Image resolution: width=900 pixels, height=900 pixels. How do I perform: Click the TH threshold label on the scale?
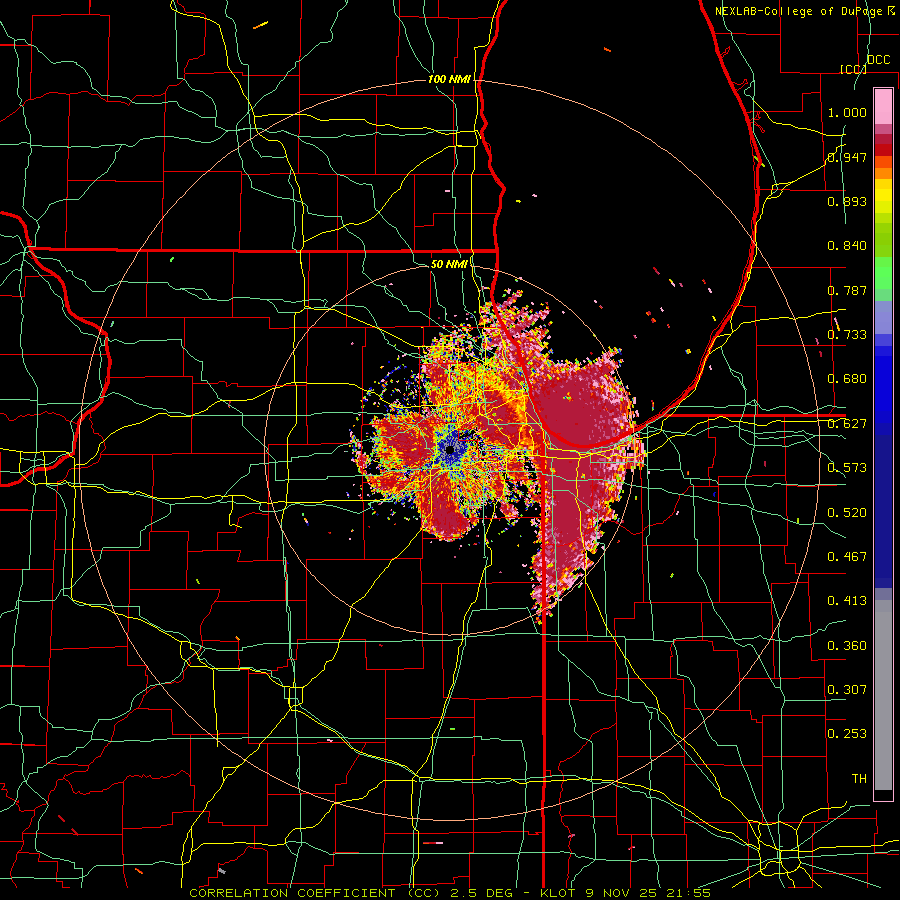click(x=859, y=779)
